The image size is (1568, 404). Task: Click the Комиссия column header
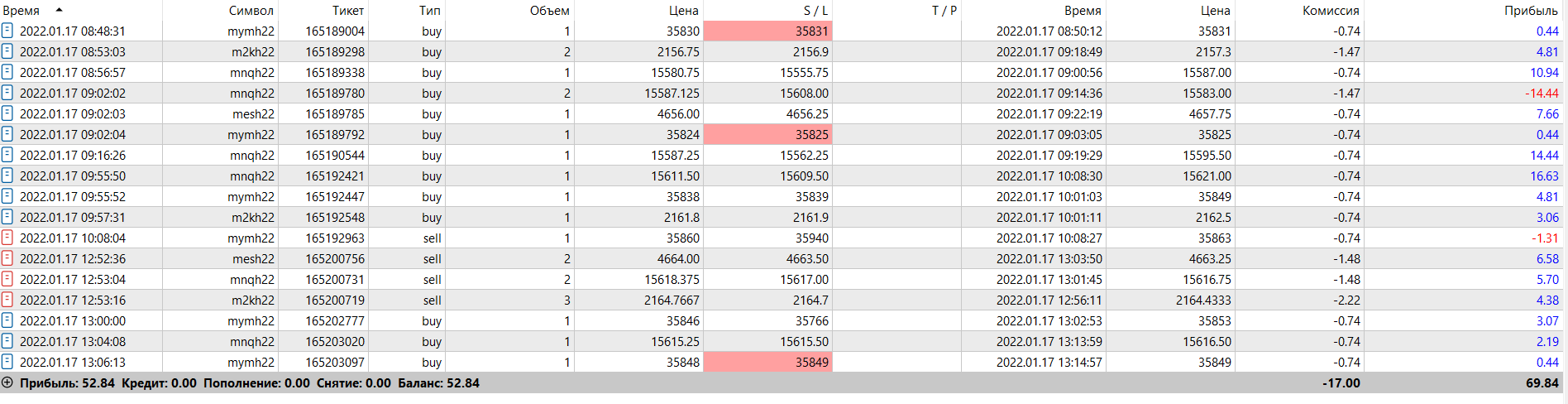click(x=1331, y=11)
